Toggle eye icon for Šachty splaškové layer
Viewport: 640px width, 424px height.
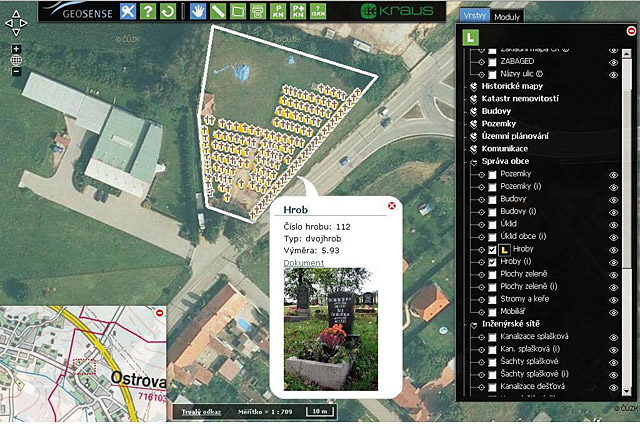point(613,362)
